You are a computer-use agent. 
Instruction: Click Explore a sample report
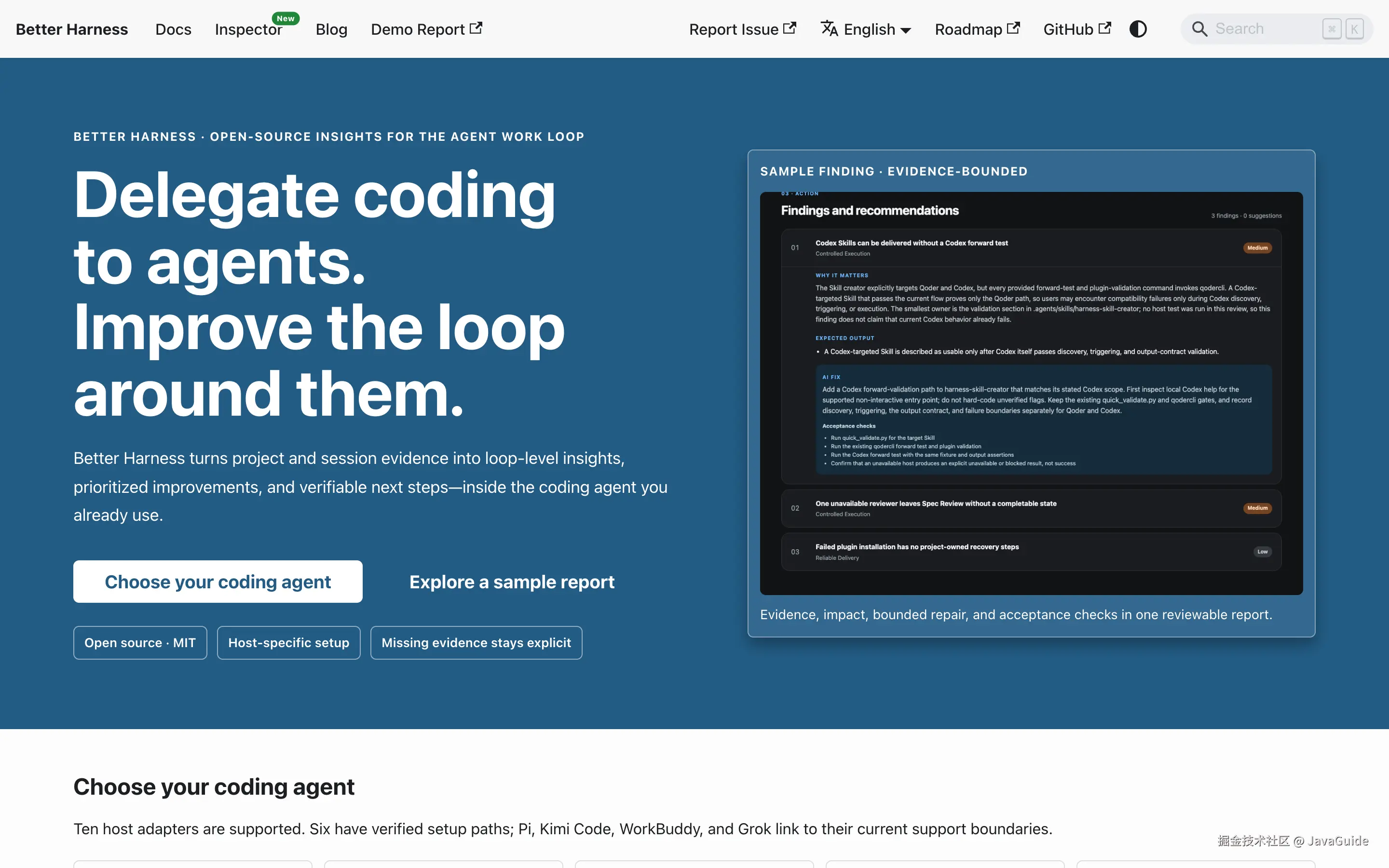click(512, 582)
